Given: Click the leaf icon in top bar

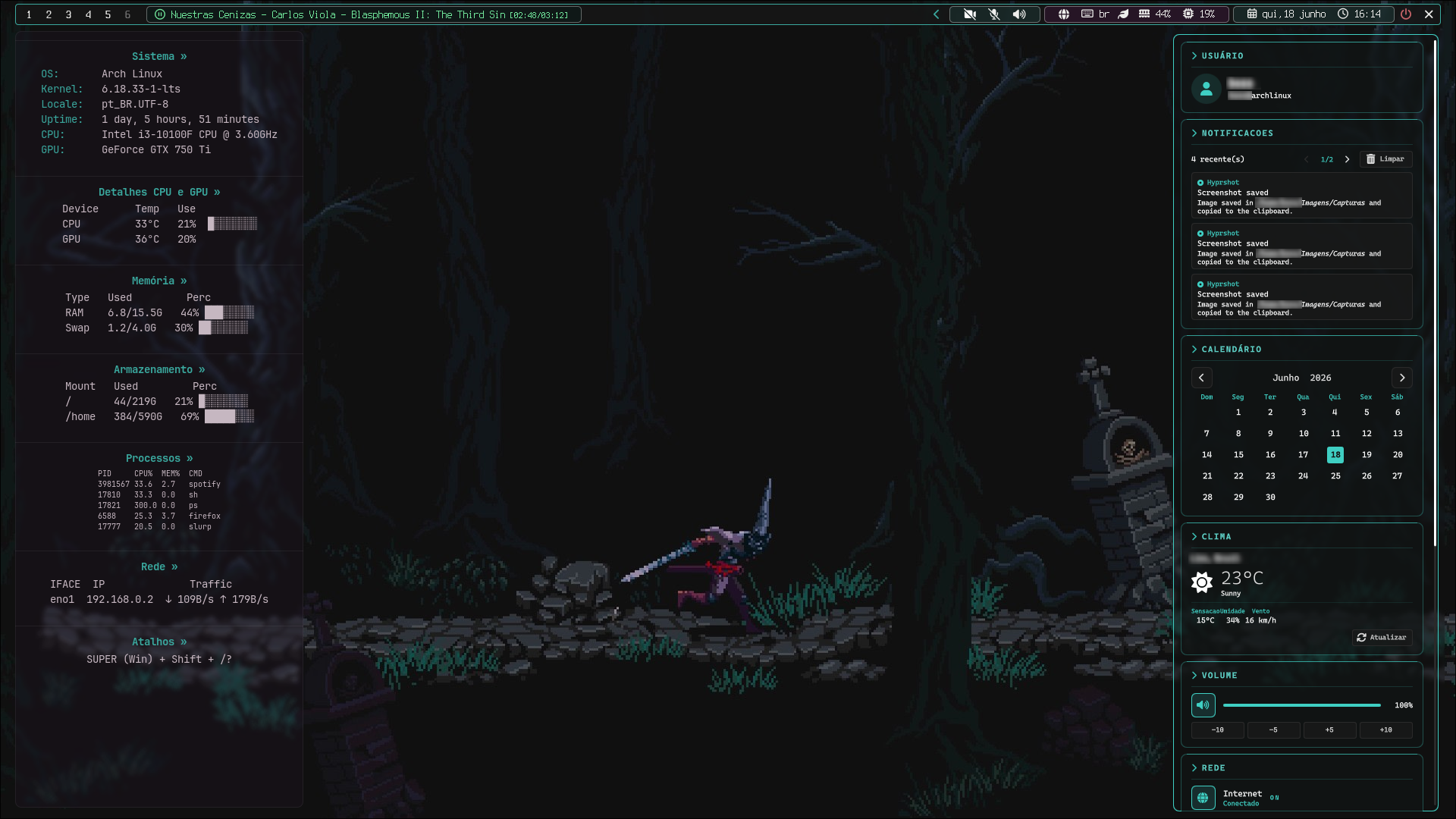Looking at the screenshot, I should [x=1124, y=14].
